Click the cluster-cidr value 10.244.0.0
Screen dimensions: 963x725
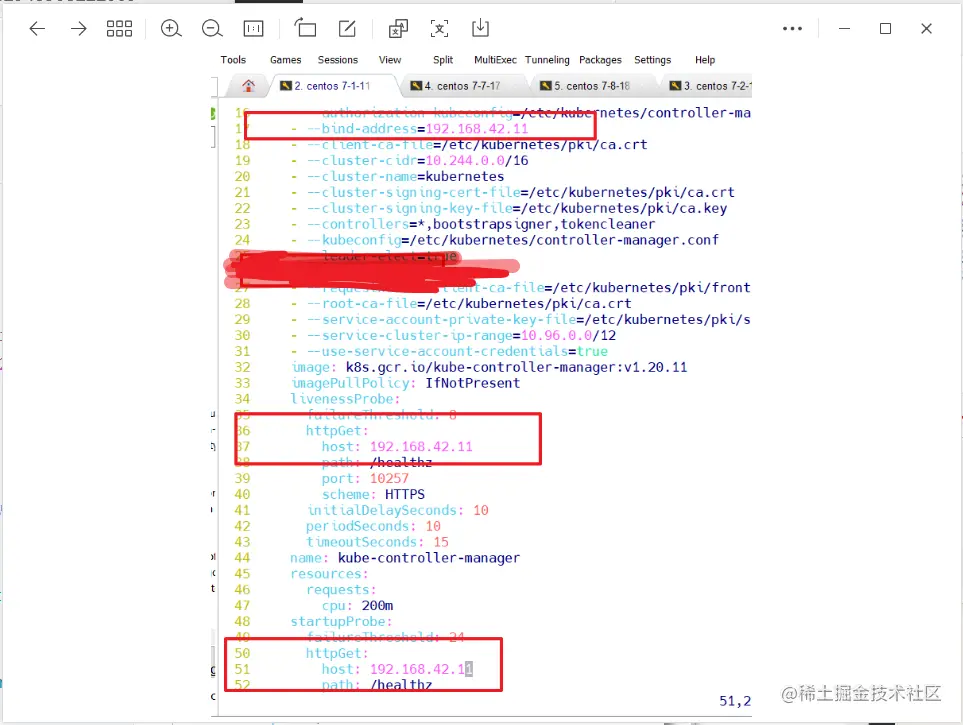465,160
